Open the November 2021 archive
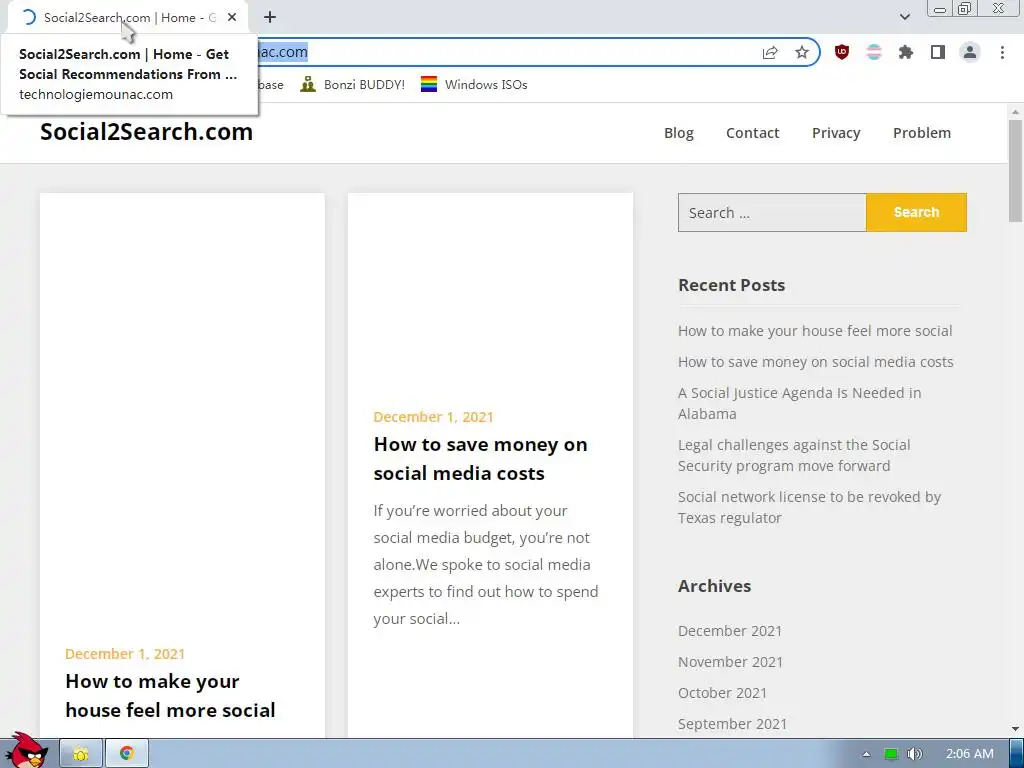Viewport: 1024px width, 768px height. (730, 662)
